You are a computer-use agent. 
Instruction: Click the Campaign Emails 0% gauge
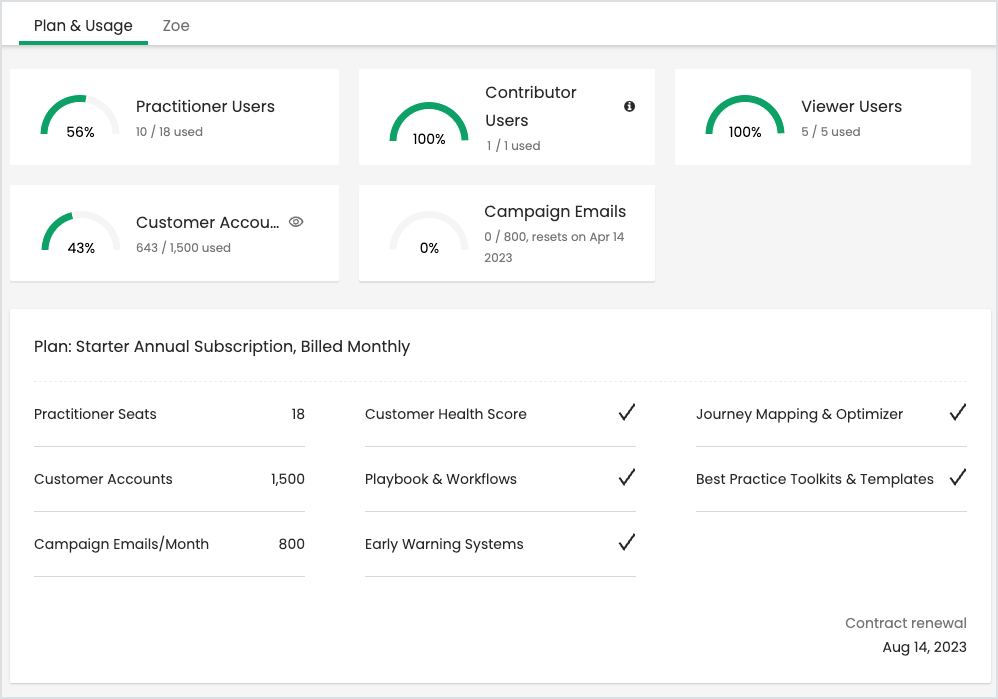point(429,232)
